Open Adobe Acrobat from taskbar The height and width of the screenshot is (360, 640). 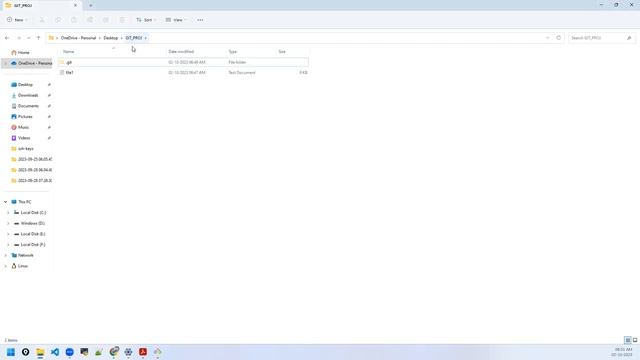(x=143, y=352)
